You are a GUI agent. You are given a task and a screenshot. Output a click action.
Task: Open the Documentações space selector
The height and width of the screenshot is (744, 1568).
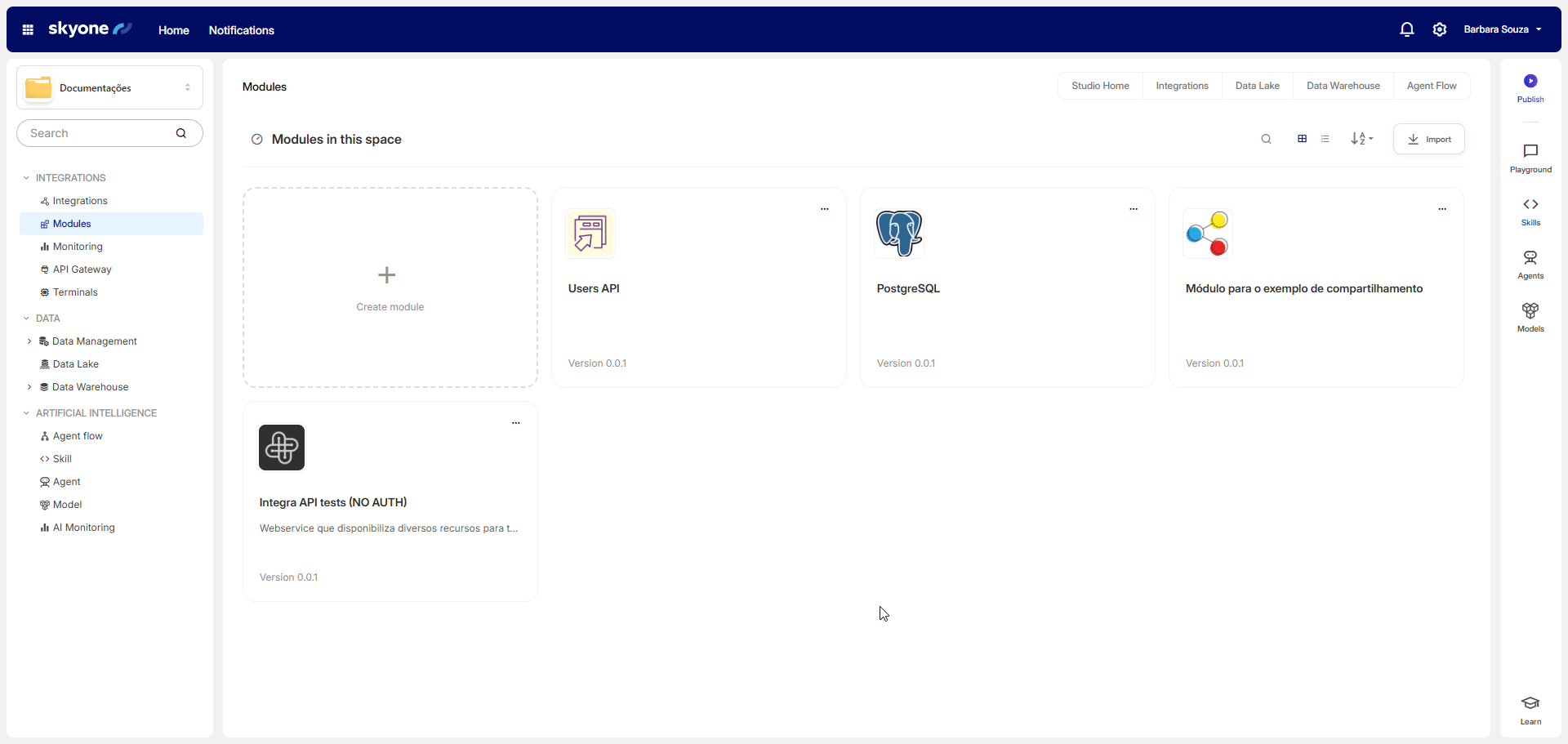coord(109,87)
